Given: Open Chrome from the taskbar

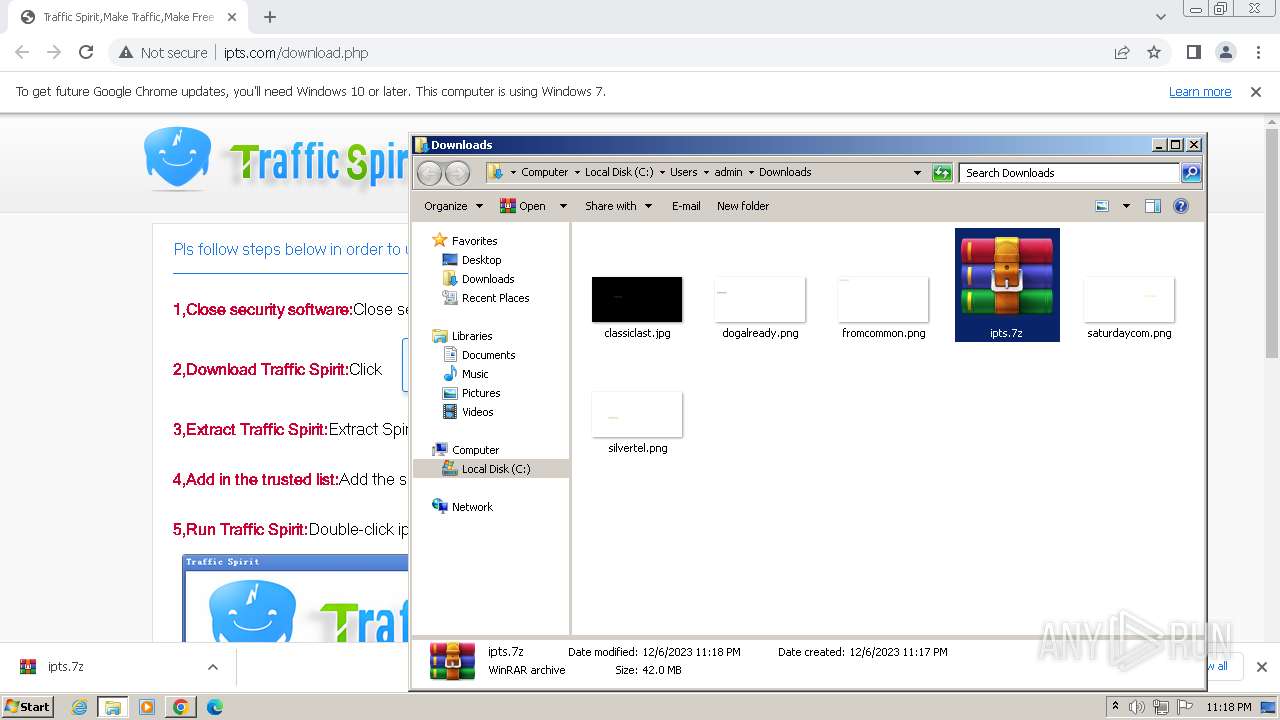Looking at the screenshot, I should 180,707.
